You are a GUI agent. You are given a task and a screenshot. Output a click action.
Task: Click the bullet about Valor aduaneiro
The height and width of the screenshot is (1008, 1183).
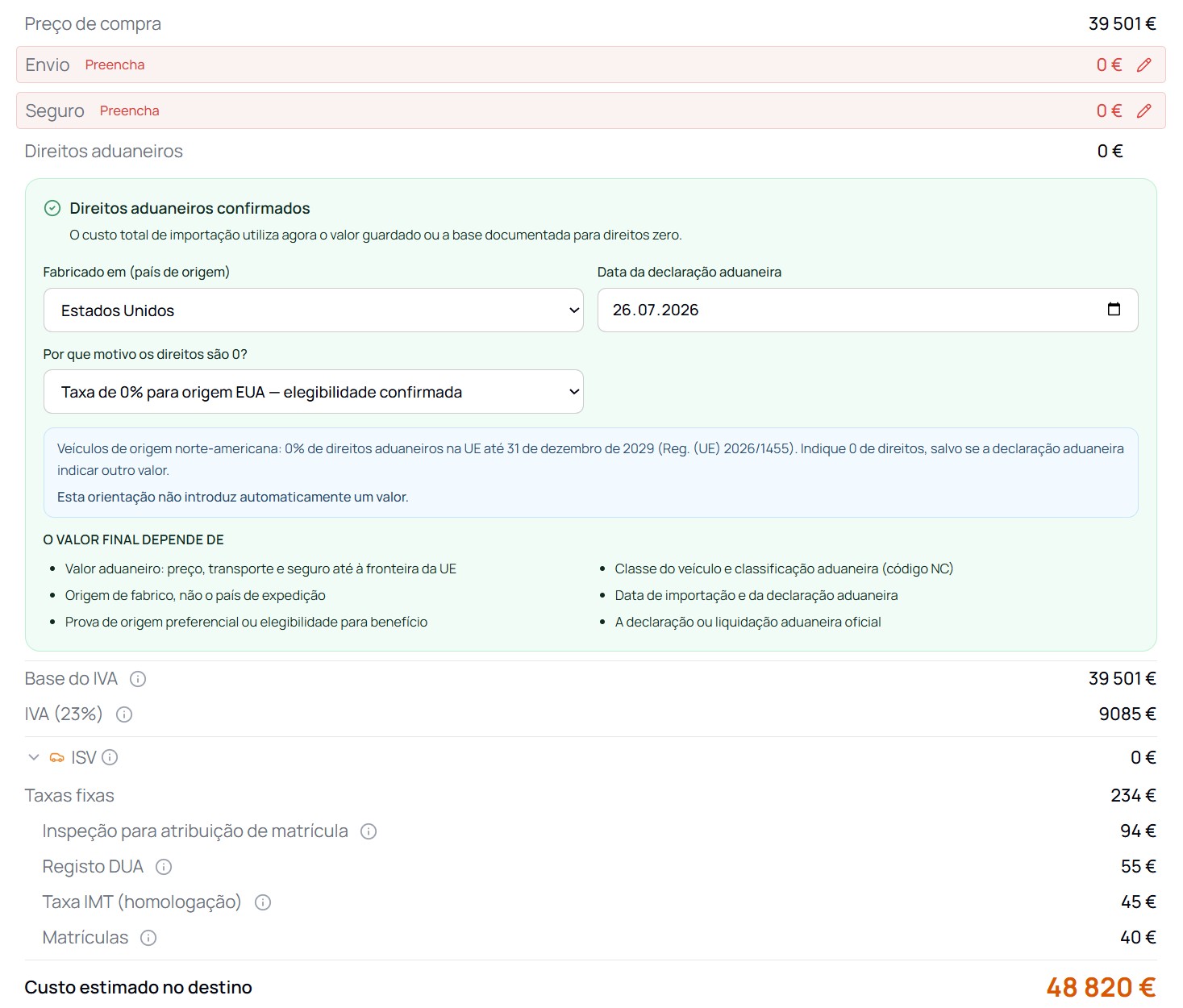[x=260, y=569]
